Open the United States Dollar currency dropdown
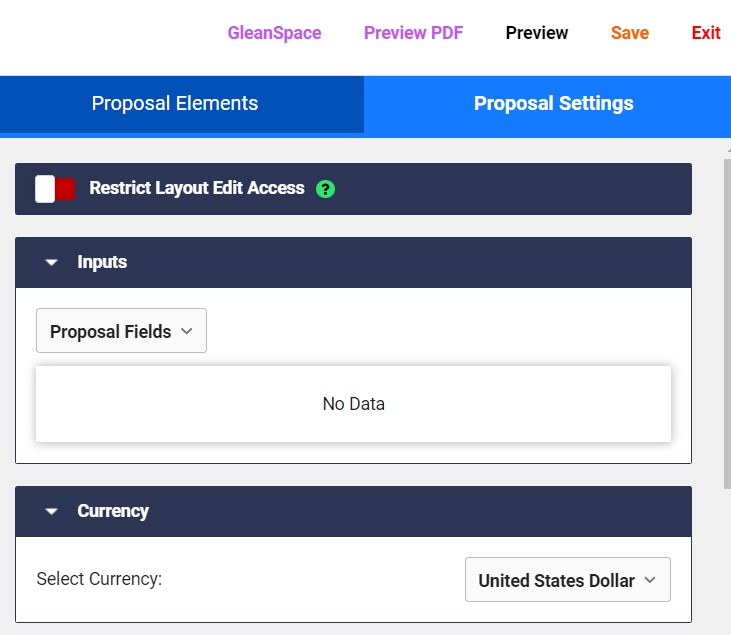Viewport: 731px width, 635px height. point(567,580)
